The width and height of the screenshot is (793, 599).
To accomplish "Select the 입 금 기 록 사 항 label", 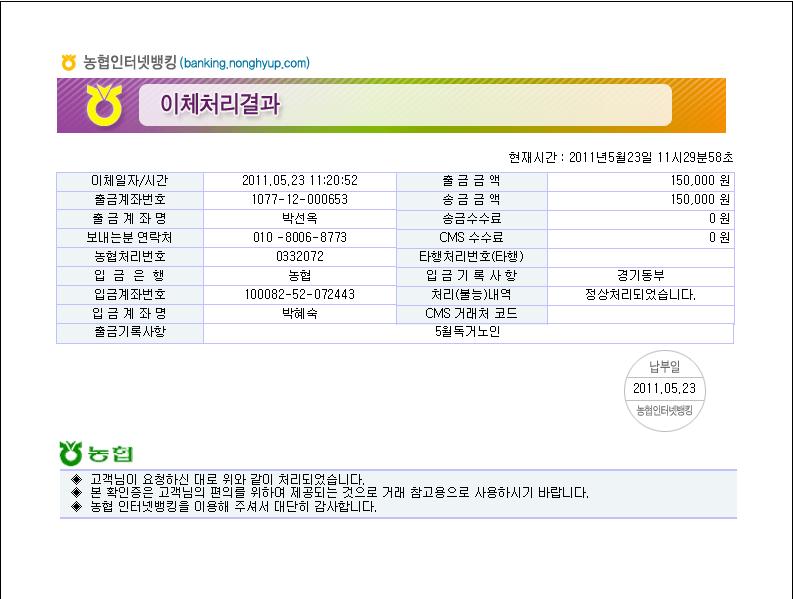I will [x=471, y=275].
